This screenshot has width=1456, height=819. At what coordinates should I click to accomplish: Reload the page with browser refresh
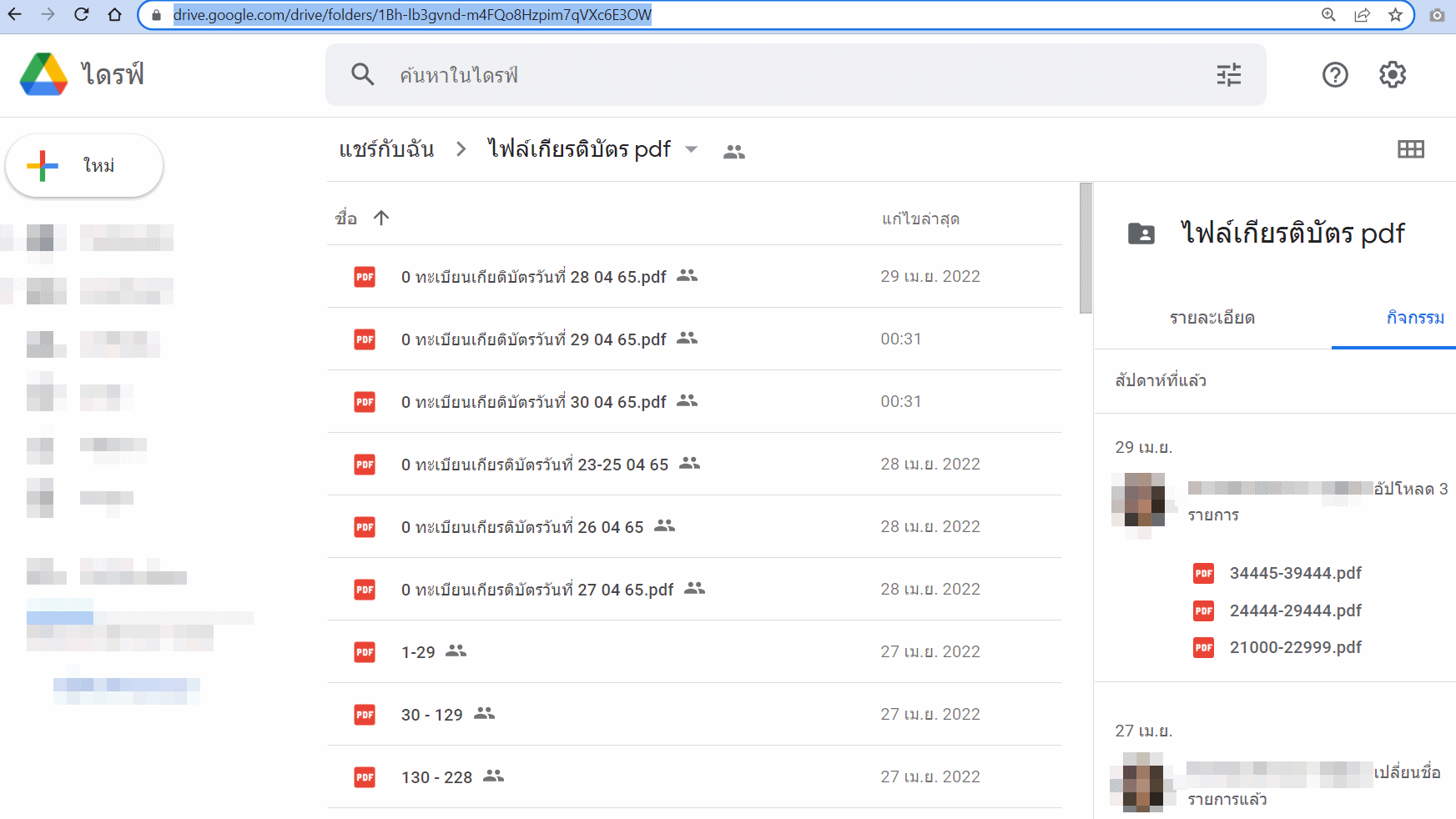[81, 15]
